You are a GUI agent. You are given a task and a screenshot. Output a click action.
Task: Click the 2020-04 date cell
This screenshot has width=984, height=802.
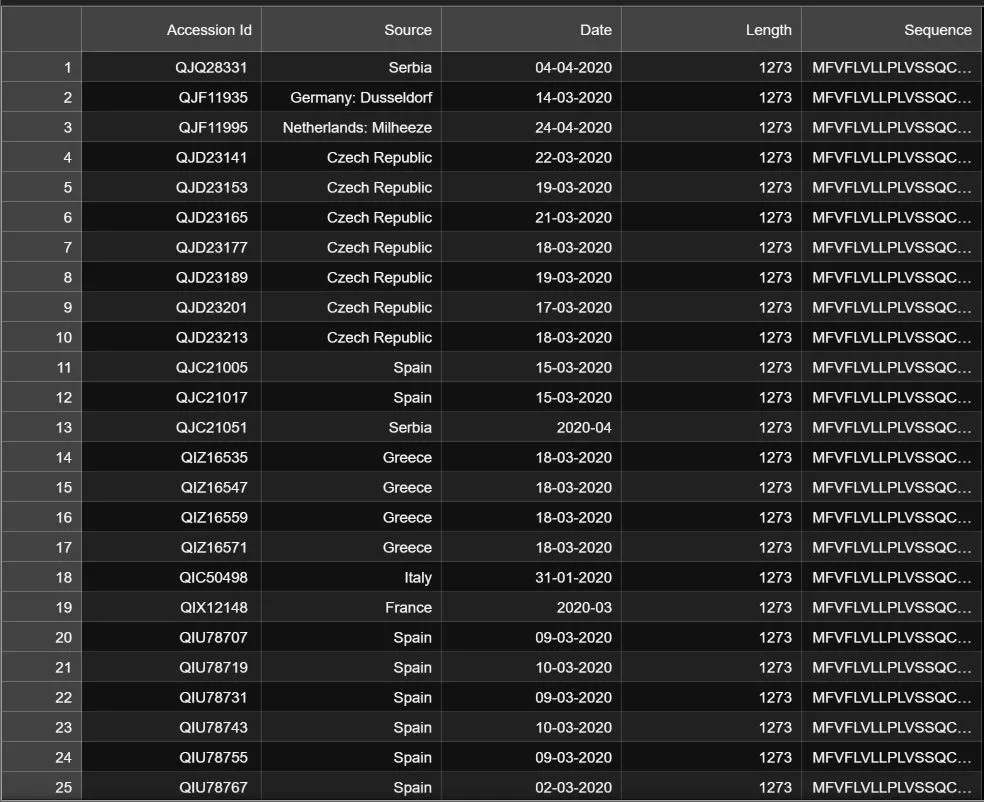pos(532,427)
